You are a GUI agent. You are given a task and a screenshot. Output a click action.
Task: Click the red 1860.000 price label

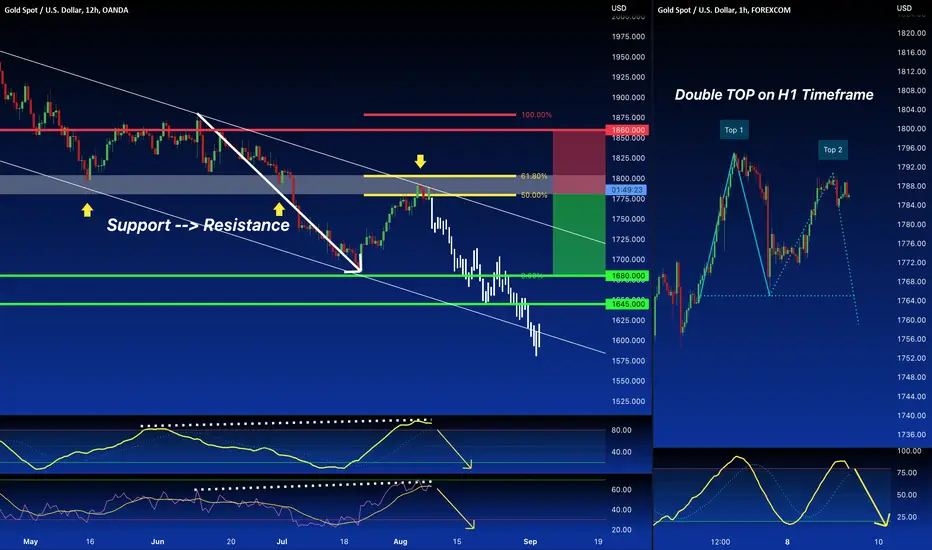pyautogui.click(x=627, y=130)
